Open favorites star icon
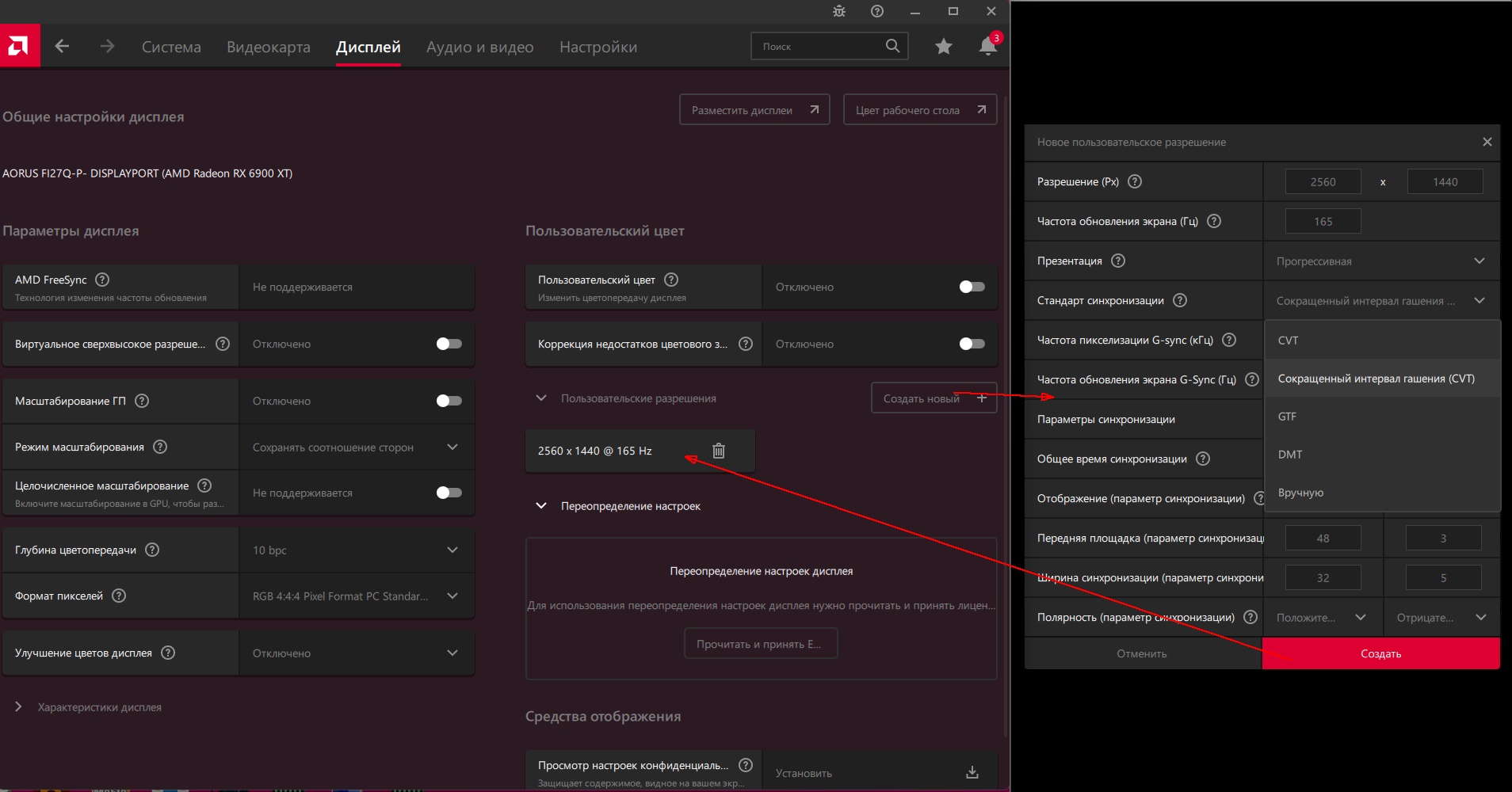This screenshot has height=792, width=1512. 943,47
